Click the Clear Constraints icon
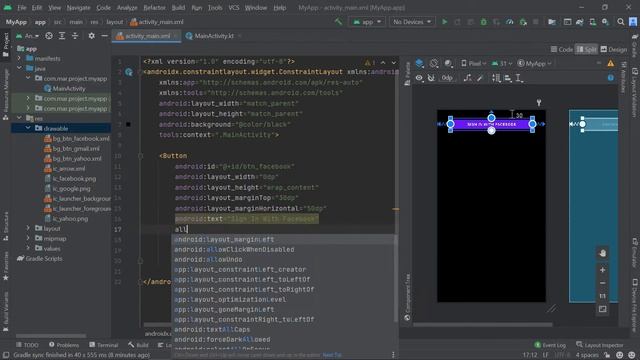This screenshot has width=640, height=360. 467,78
